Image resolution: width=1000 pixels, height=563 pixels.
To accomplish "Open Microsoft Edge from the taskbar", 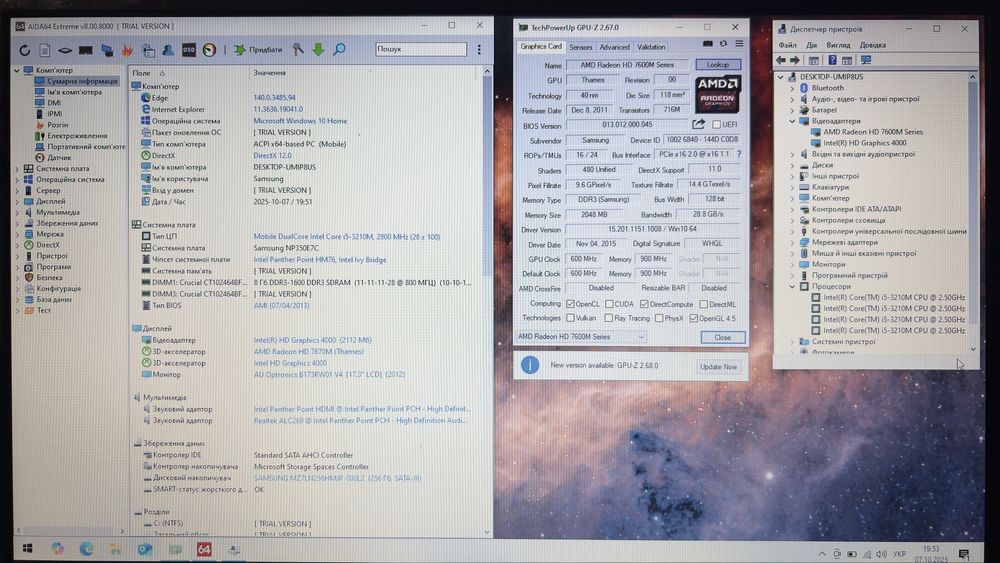I will point(86,549).
